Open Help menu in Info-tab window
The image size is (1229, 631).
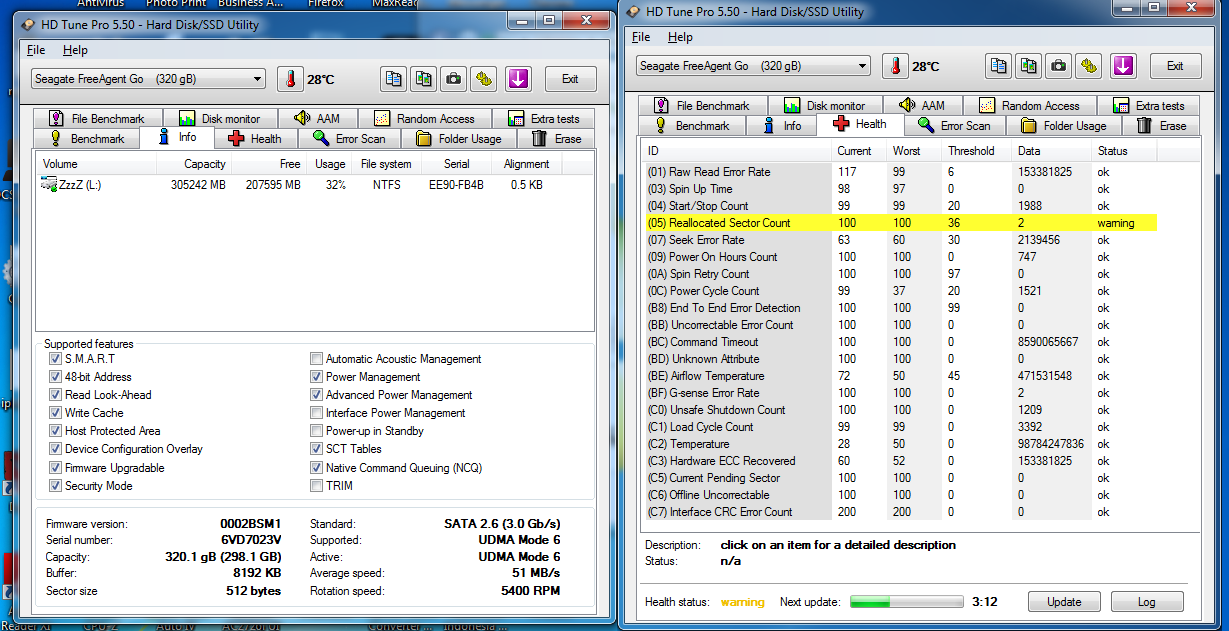[x=75, y=50]
